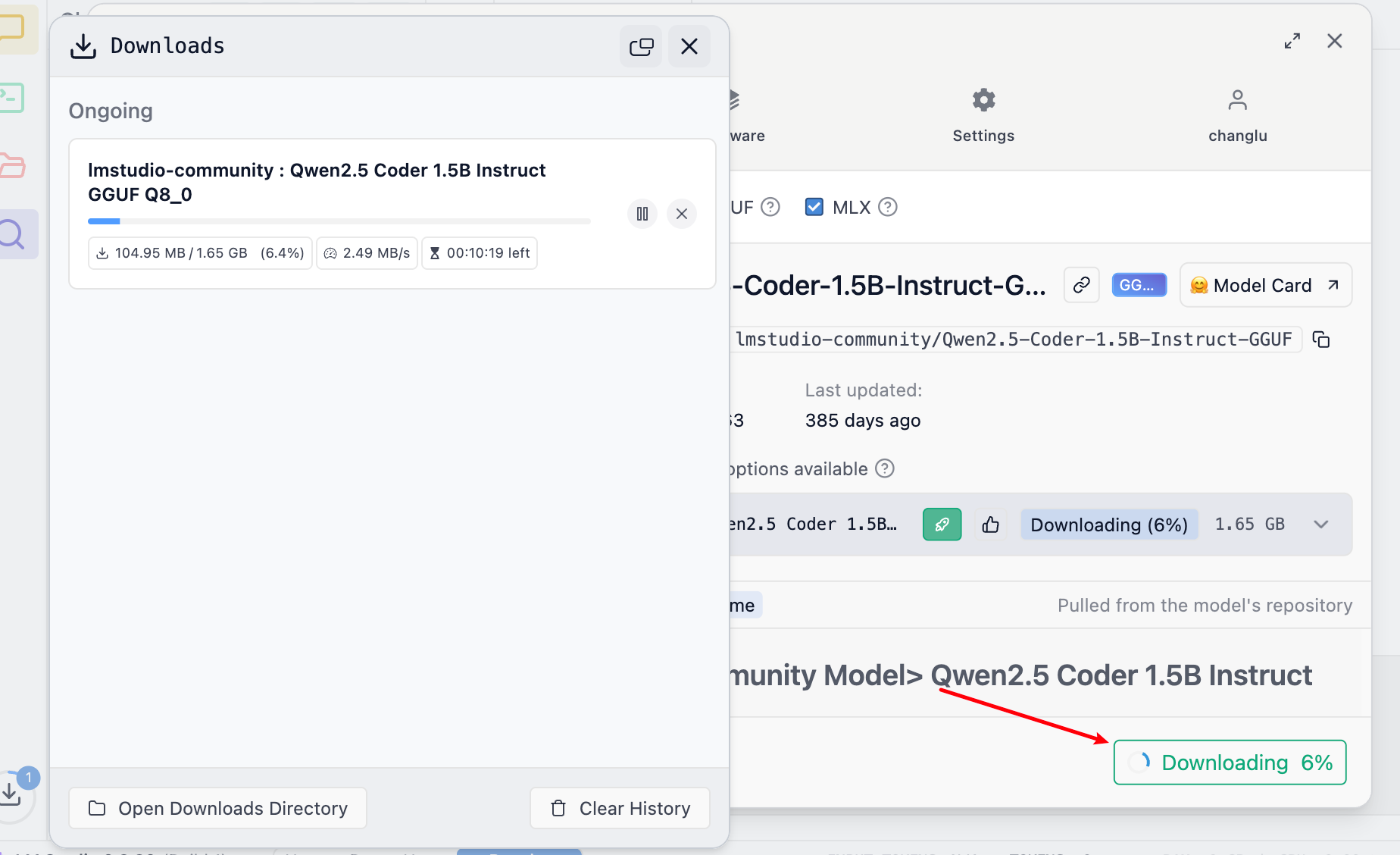Viewport: 1400px width, 855px height.
Task: Pop out the Downloads panel to window
Action: point(641,46)
